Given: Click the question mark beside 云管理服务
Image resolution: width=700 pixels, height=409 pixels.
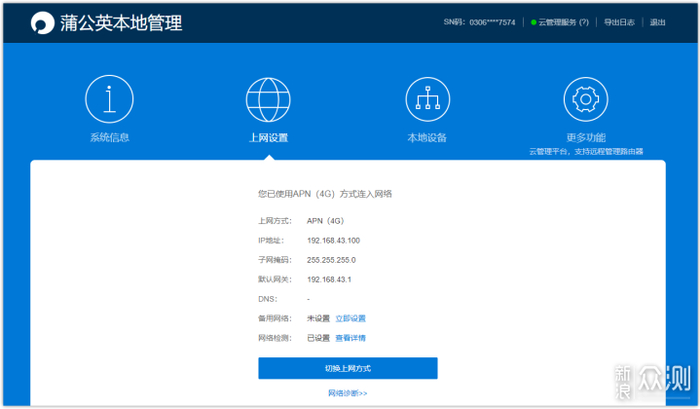Looking at the screenshot, I should point(583,22).
